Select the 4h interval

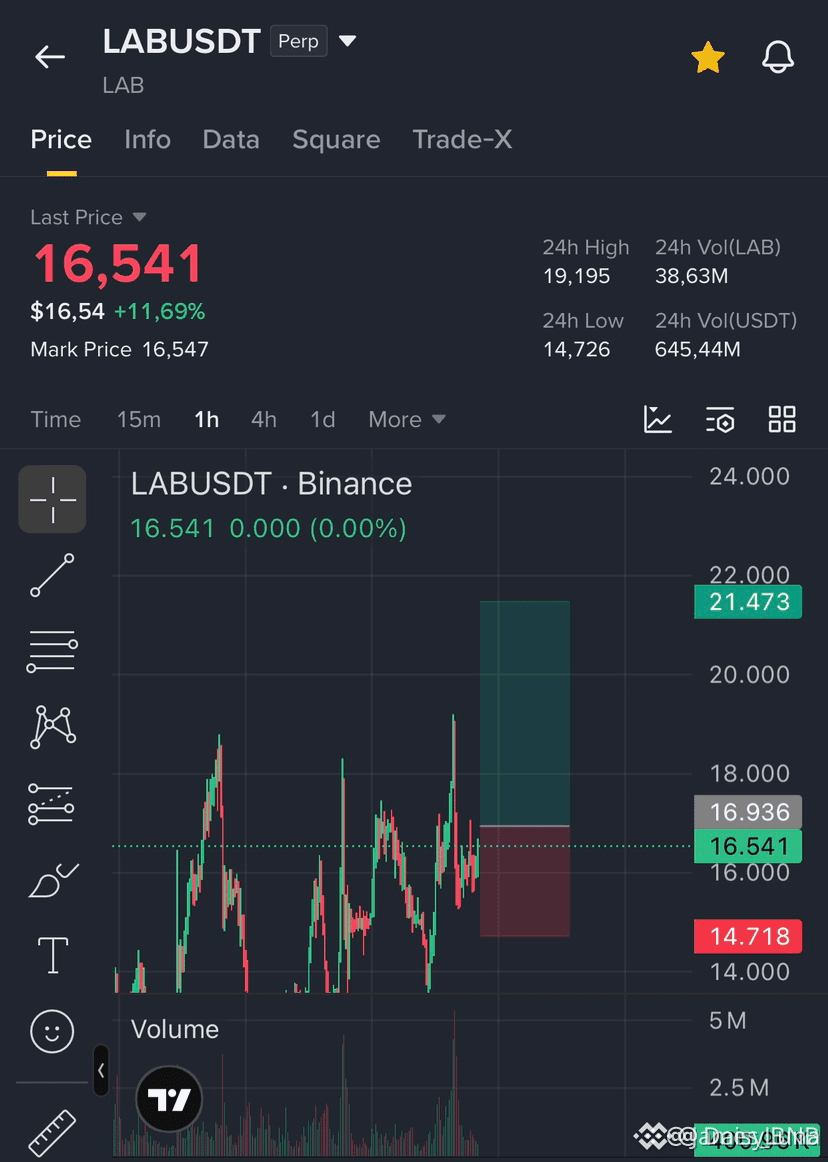pyautogui.click(x=264, y=419)
